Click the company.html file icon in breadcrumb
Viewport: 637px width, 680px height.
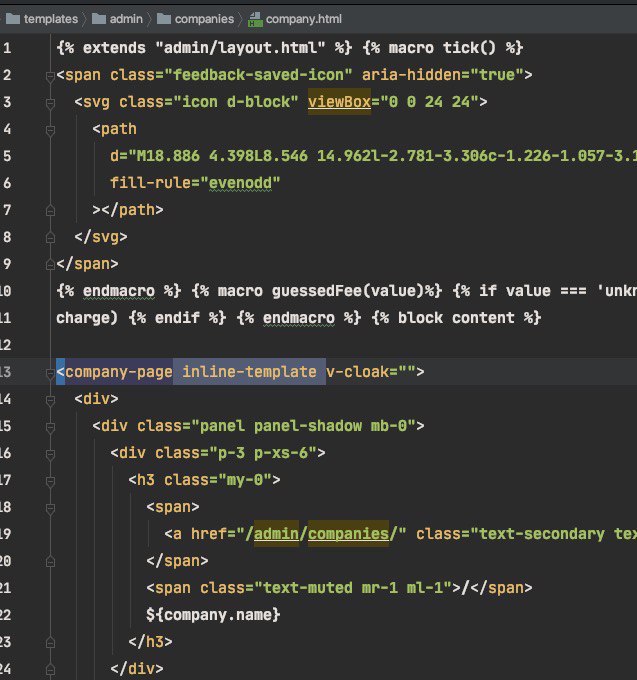click(x=255, y=20)
